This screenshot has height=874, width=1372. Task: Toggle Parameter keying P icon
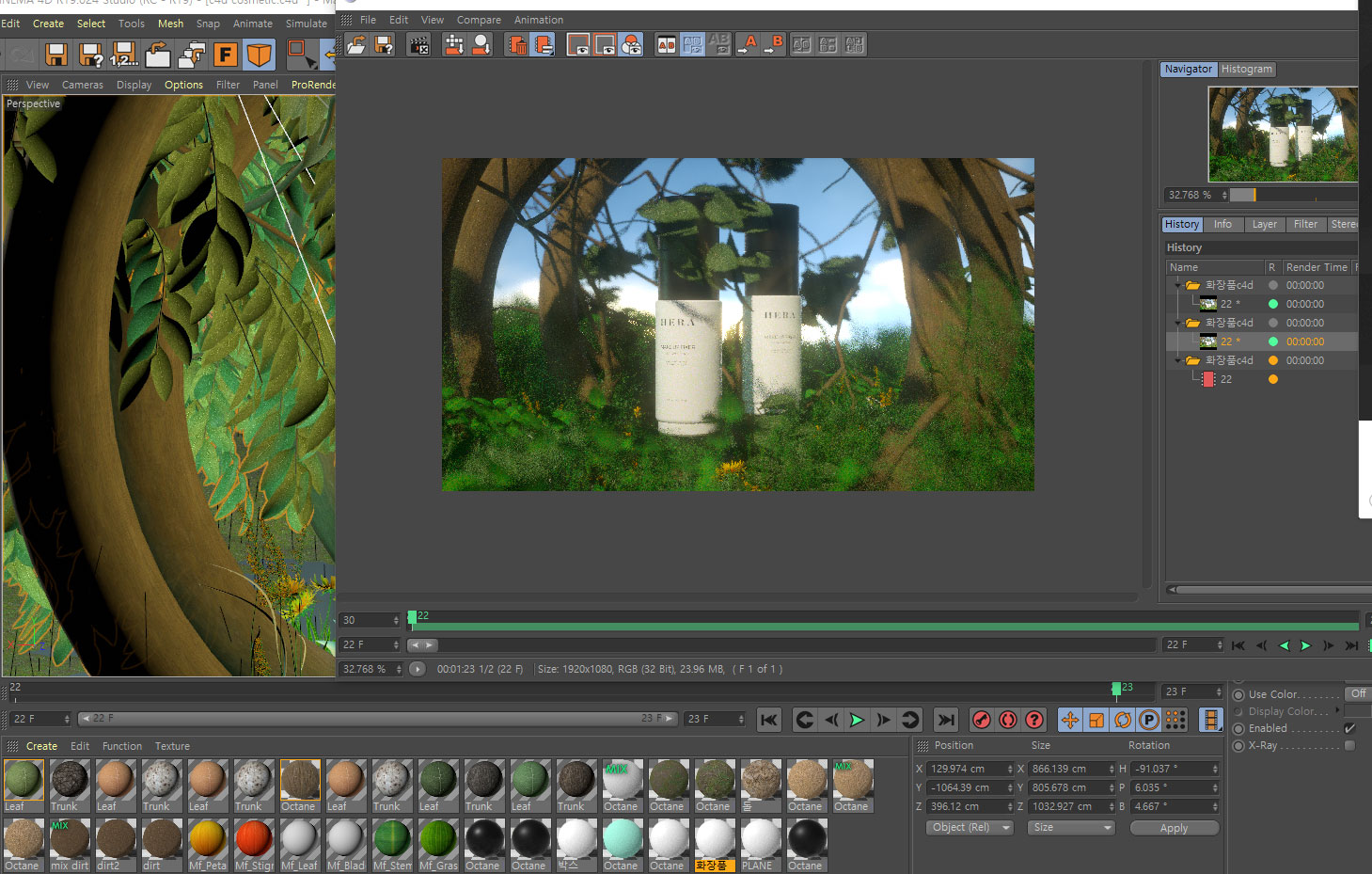point(1149,720)
